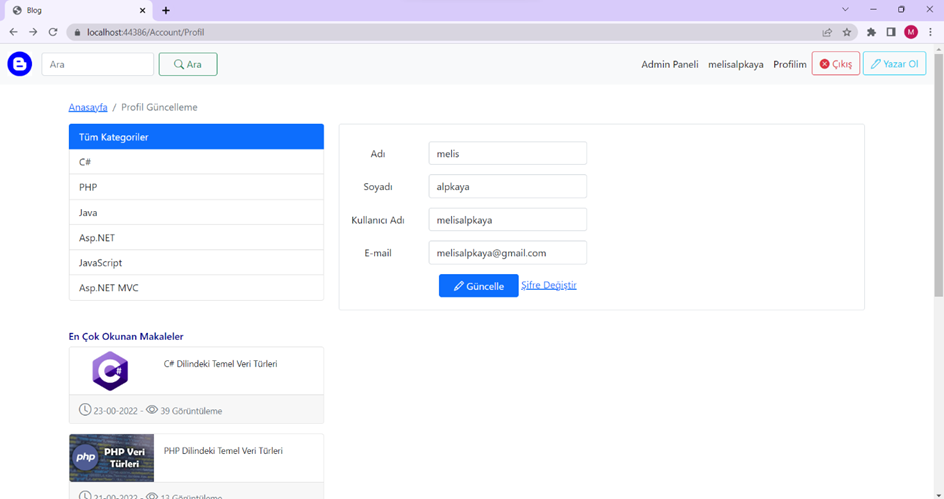Open the extensions puzzle icon
This screenshot has width=944, height=499.
click(871, 33)
